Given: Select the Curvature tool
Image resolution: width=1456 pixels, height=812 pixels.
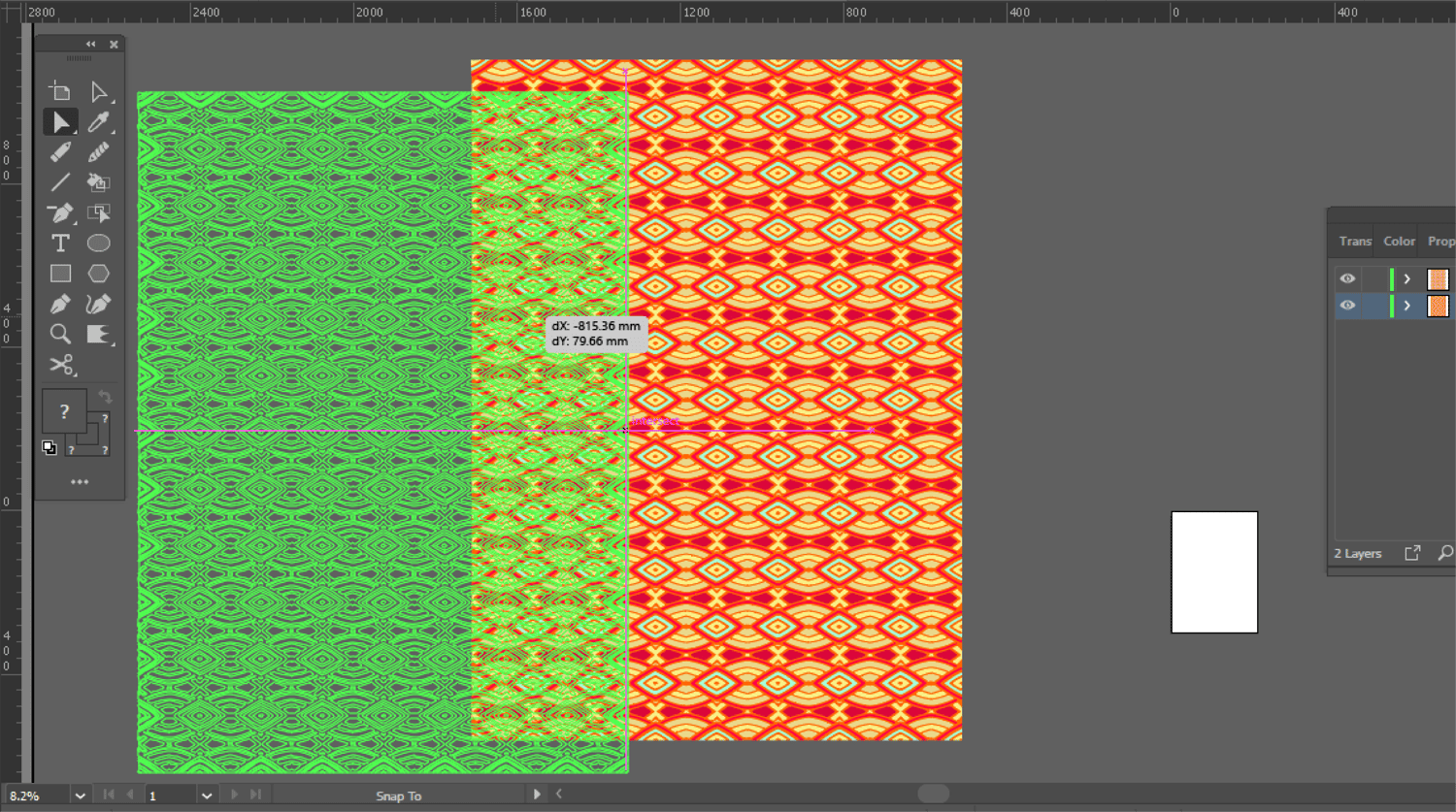Looking at the screenshot, I should [98, 304].
